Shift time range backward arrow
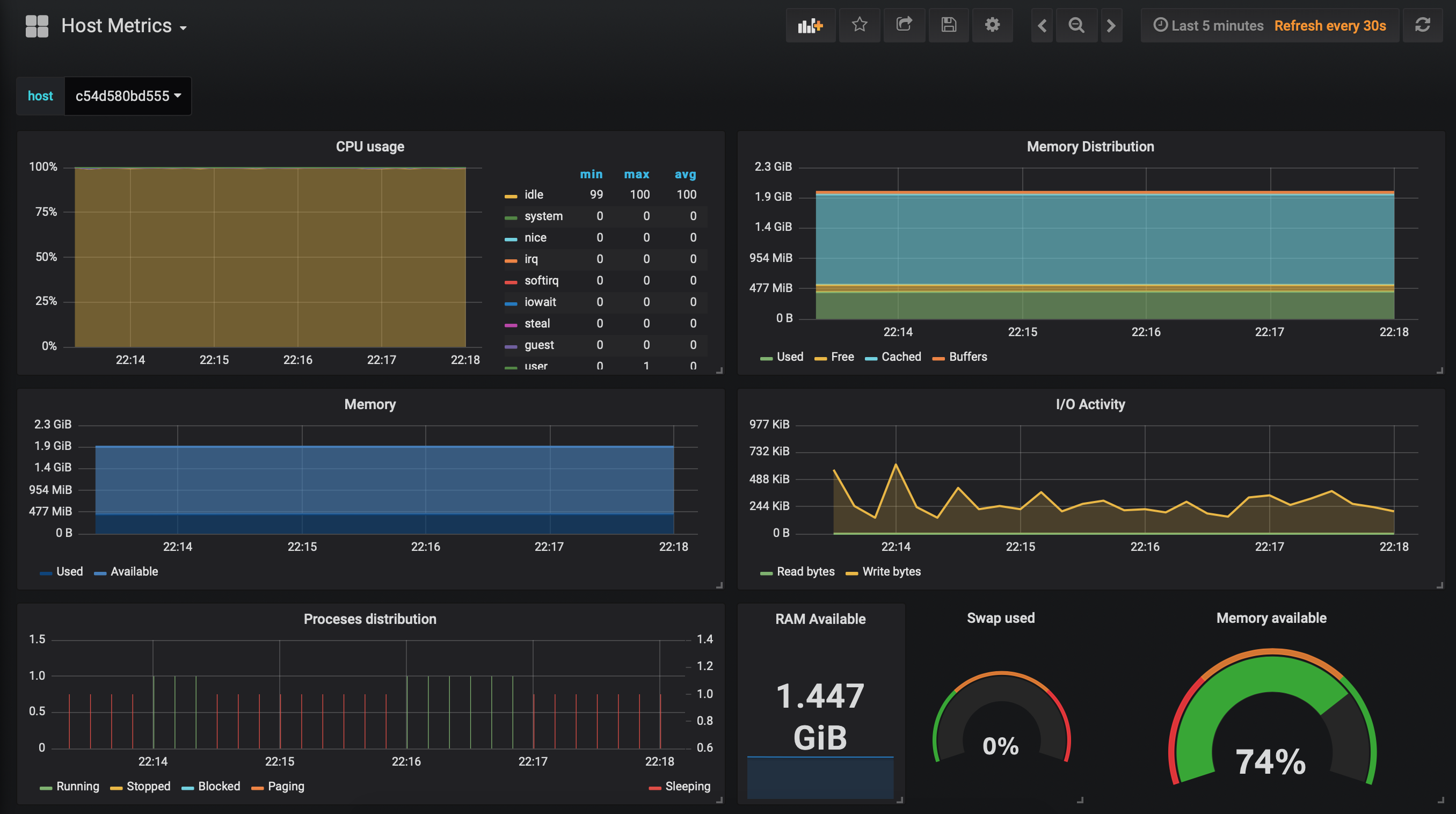The height and width of the screenshot is (814, 1456). coord(1042,25)
